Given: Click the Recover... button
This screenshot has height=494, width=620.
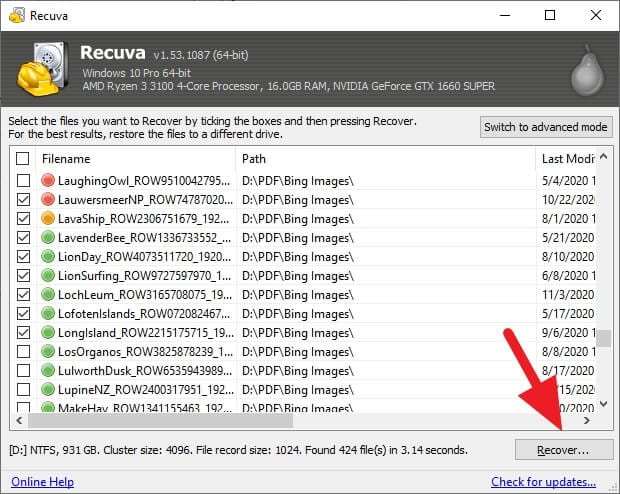Looking at the screenshot, I should (564, 450).
